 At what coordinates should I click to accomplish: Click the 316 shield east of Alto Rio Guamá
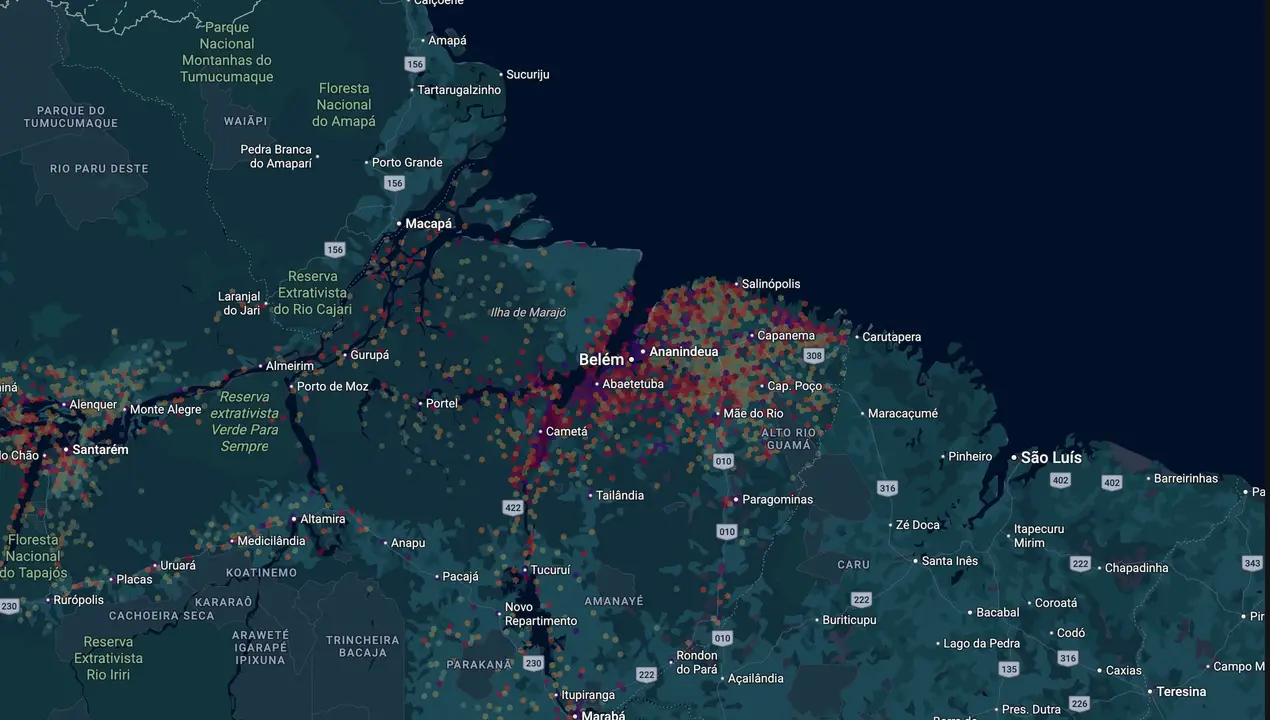pos(887,488)
